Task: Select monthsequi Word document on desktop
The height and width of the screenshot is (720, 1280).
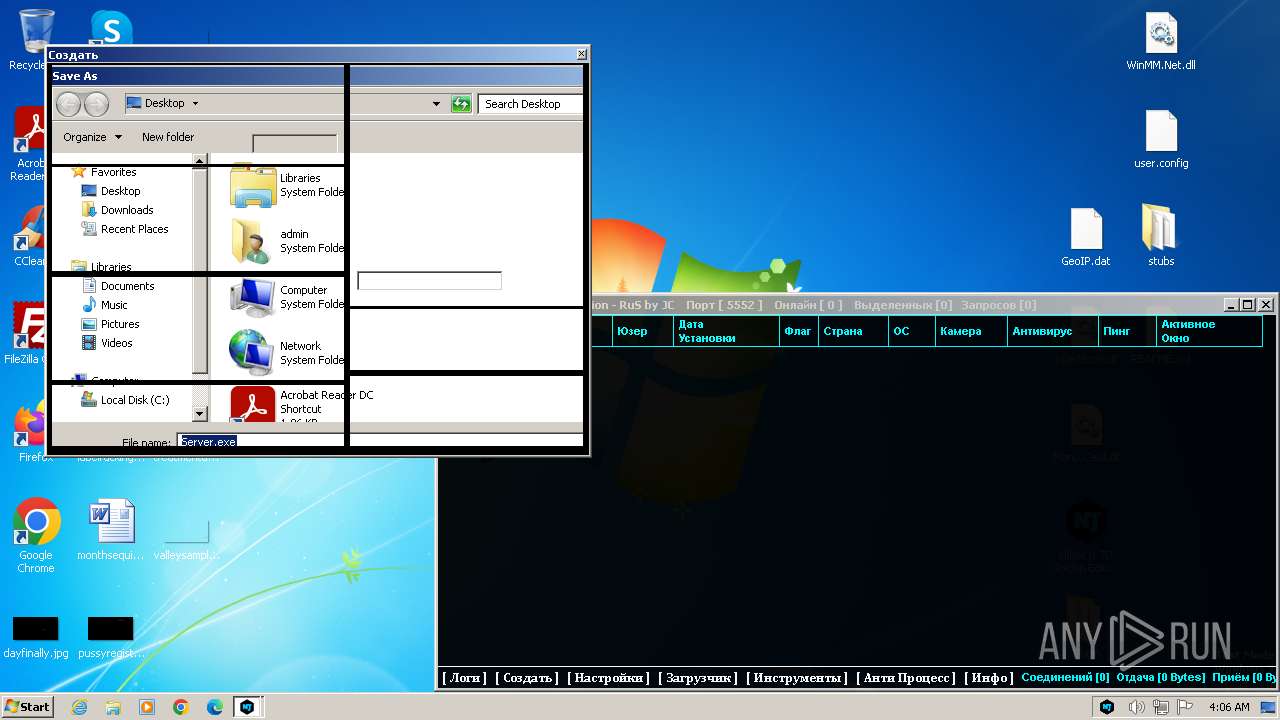Action: click(111, 531)
